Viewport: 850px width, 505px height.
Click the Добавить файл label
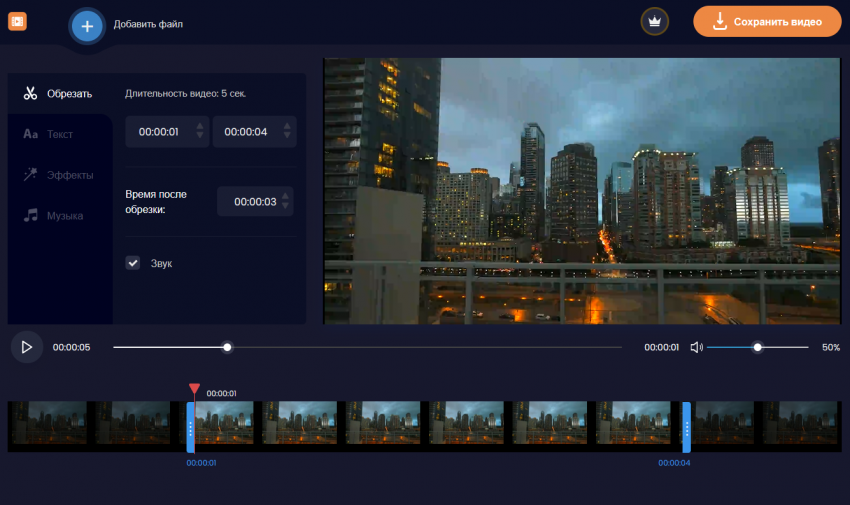coord(148,24)
